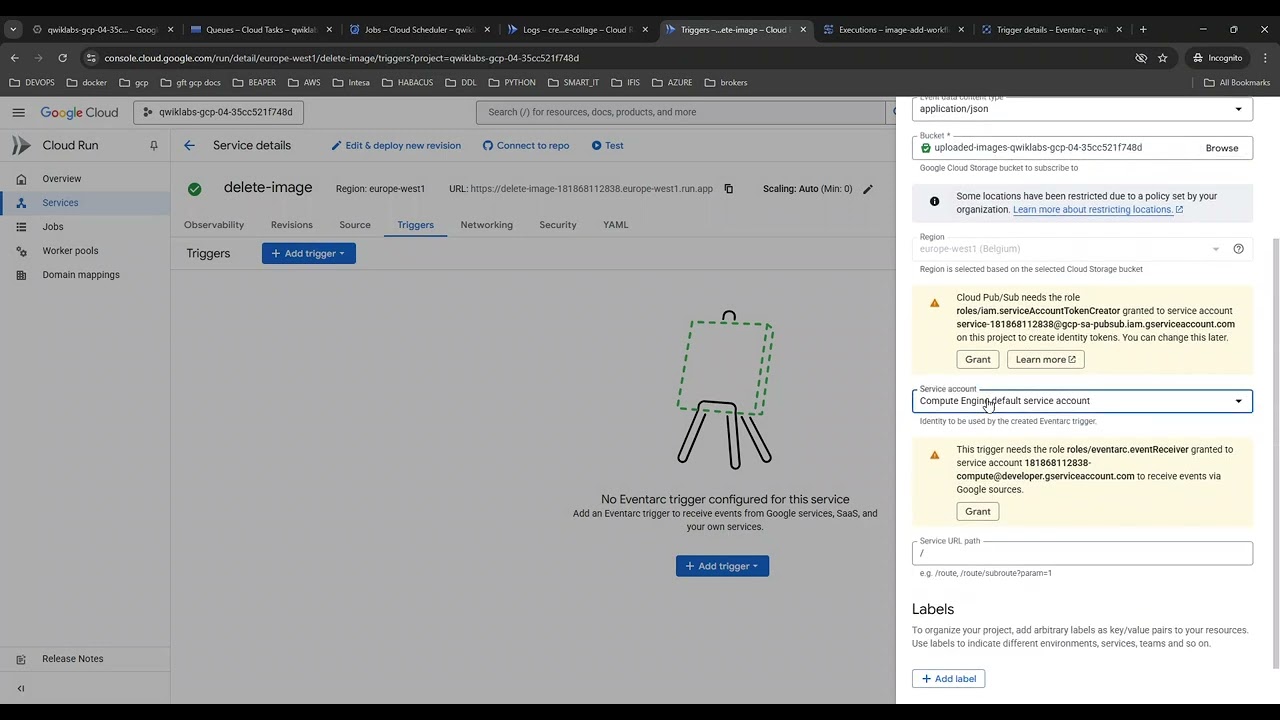The height and width of the screenshot is (720, 1280).
Task: Switch to the Executions – image-add-workflow tab
Action: 894,30
